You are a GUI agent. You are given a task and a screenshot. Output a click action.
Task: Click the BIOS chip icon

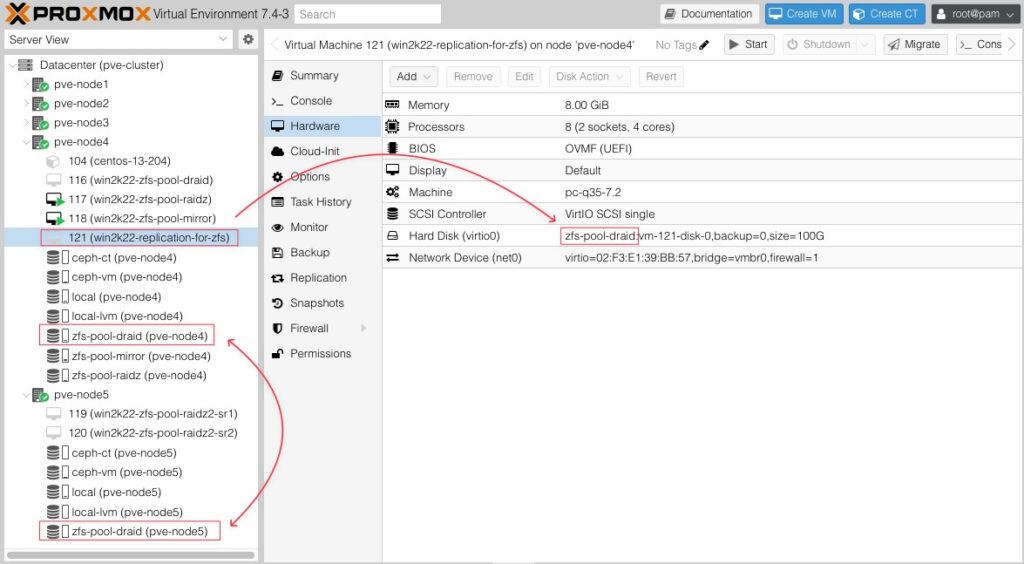click(x=392, y=148)
